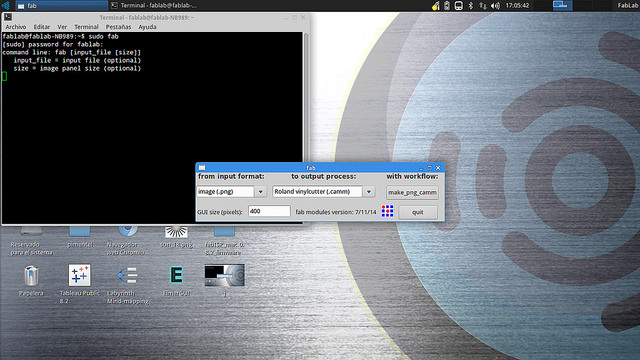The height and width of the screenshot is (360, 640).
Task: Open the fabISP firmware folder on desktop
Action: (224, 231)
